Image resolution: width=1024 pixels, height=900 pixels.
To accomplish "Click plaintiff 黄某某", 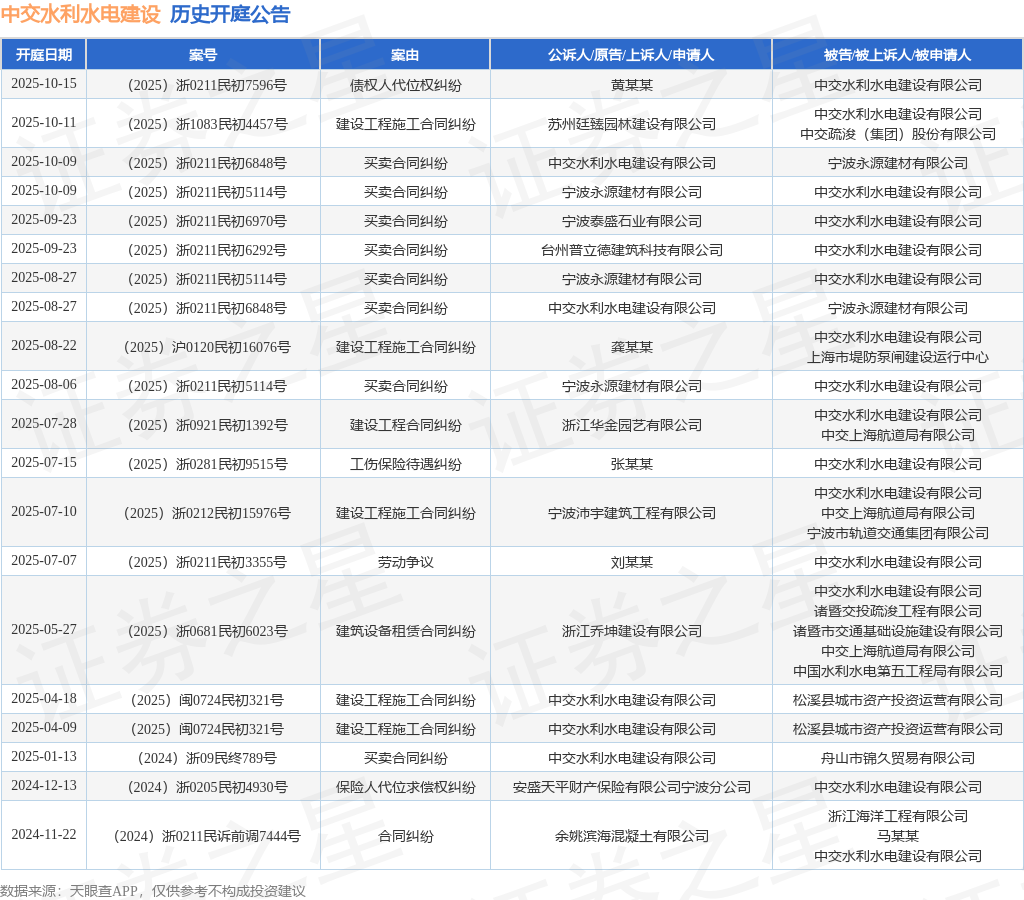I will [x=632, y=85].
